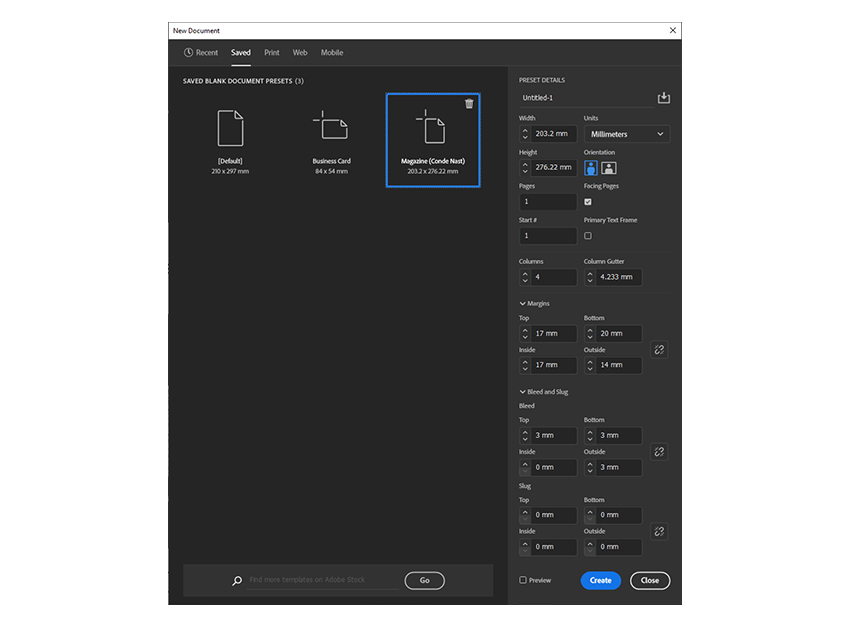This screenshot has height=625, width=850.
Task: Toggle the bleed link chain icon
Action: [x=659, y=452]
